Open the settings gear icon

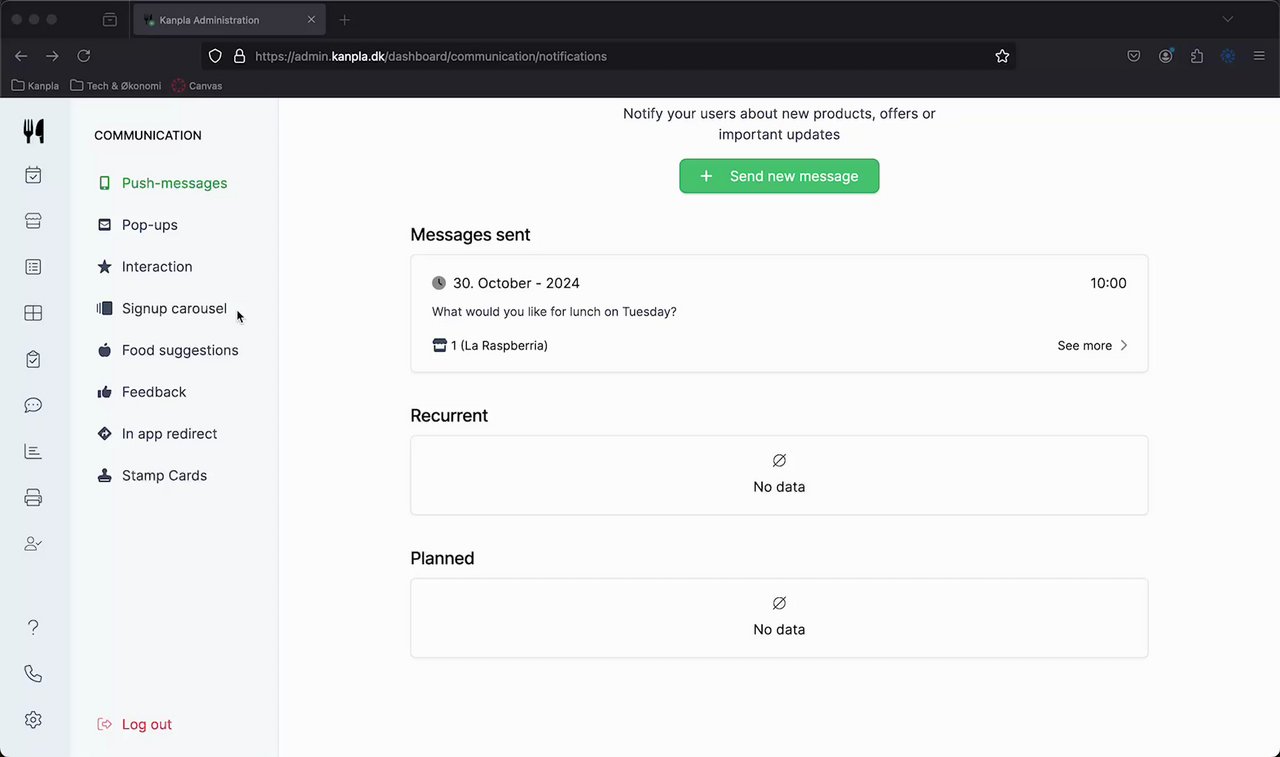coord(33,720)
